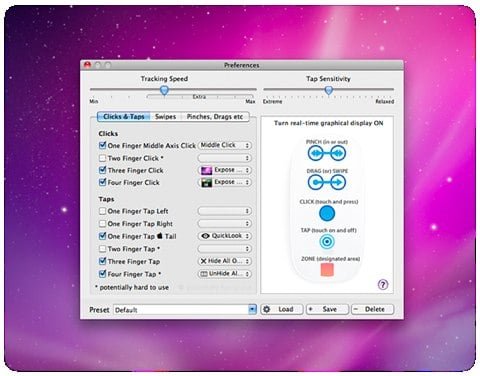Click the Delete preset button

click(373, 309)
